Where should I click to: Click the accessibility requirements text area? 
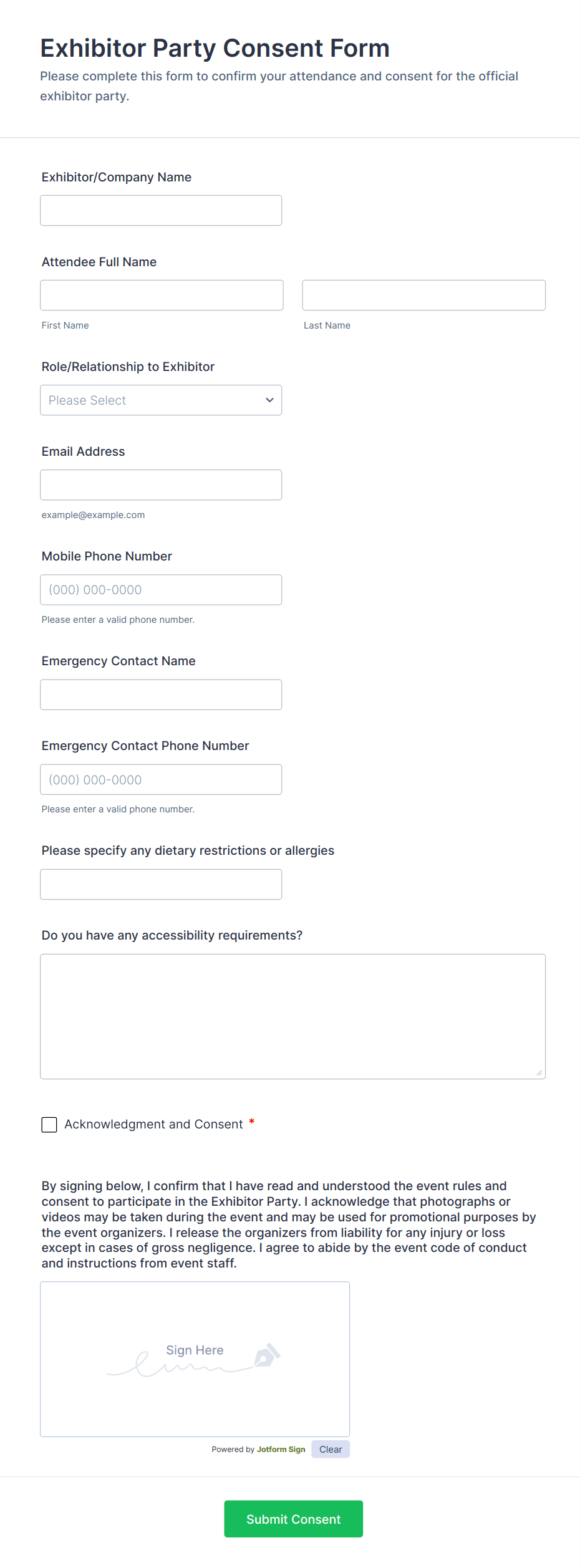coord(293,1016)
